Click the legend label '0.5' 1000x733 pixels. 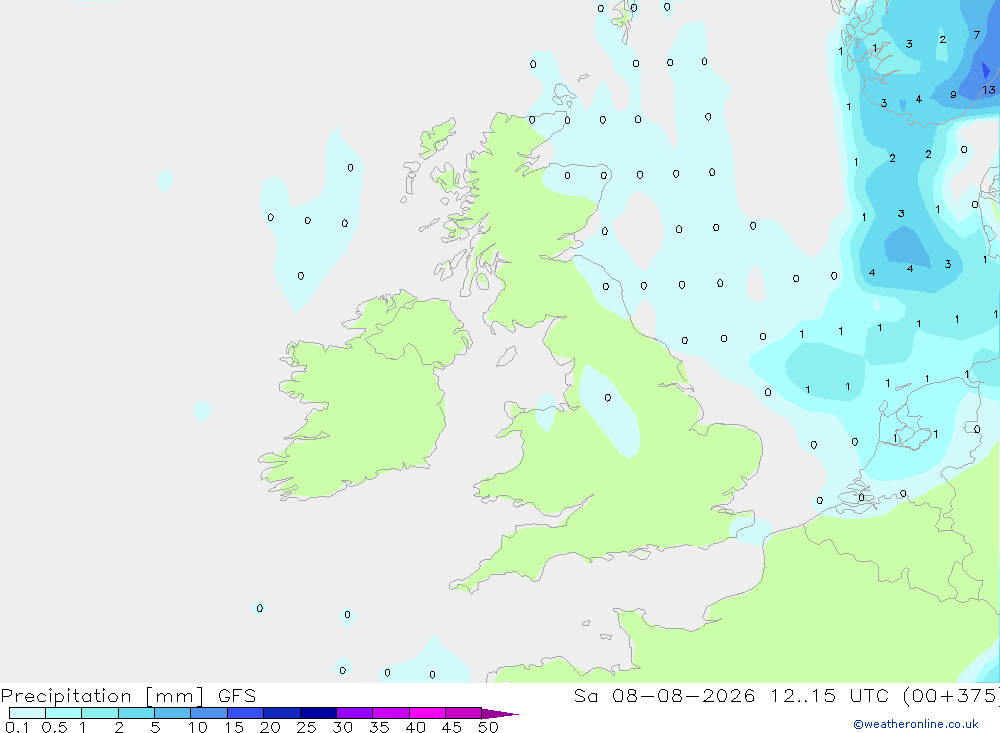[x=54, y=727]
